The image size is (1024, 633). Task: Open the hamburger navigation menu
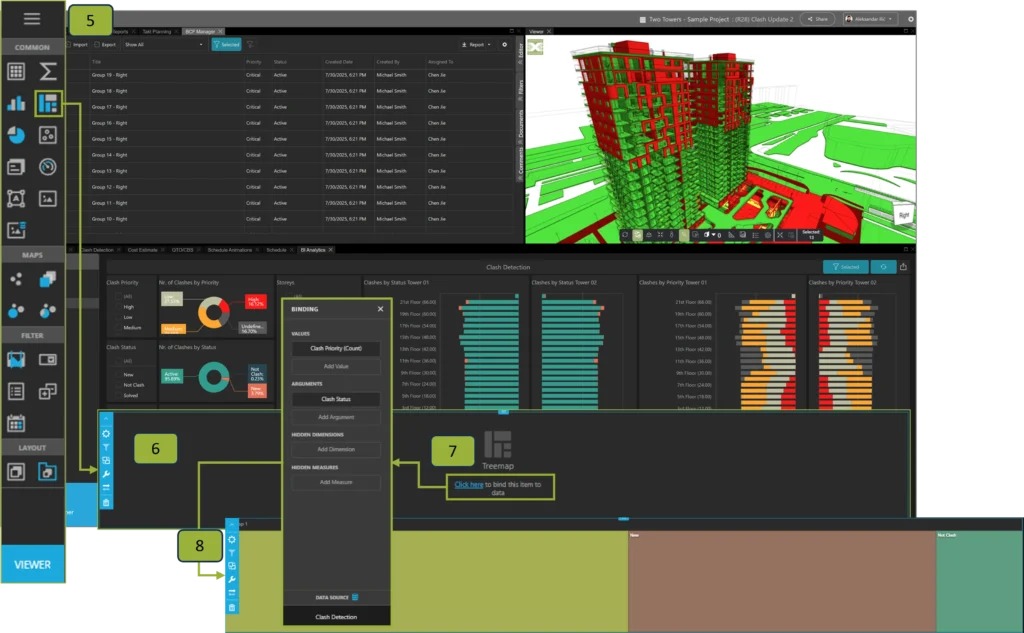pos(31,18)
